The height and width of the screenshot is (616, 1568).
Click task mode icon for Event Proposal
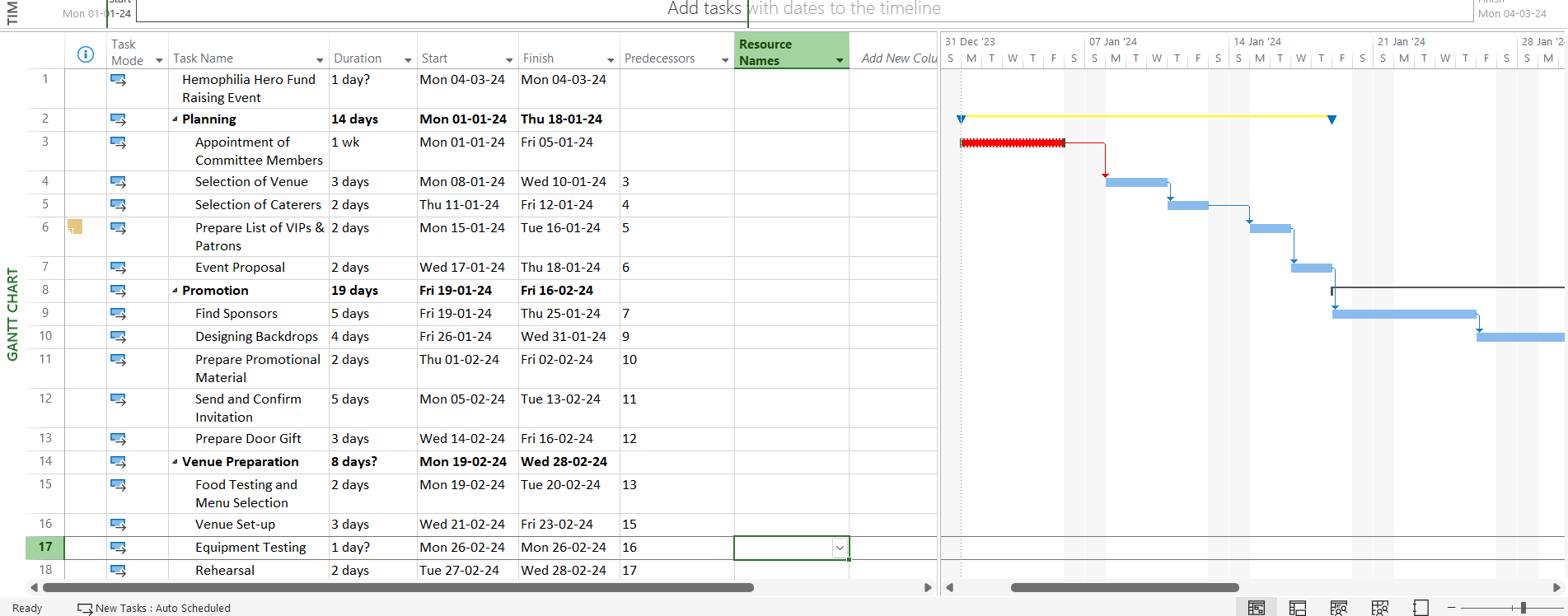(x=118, y=268)
